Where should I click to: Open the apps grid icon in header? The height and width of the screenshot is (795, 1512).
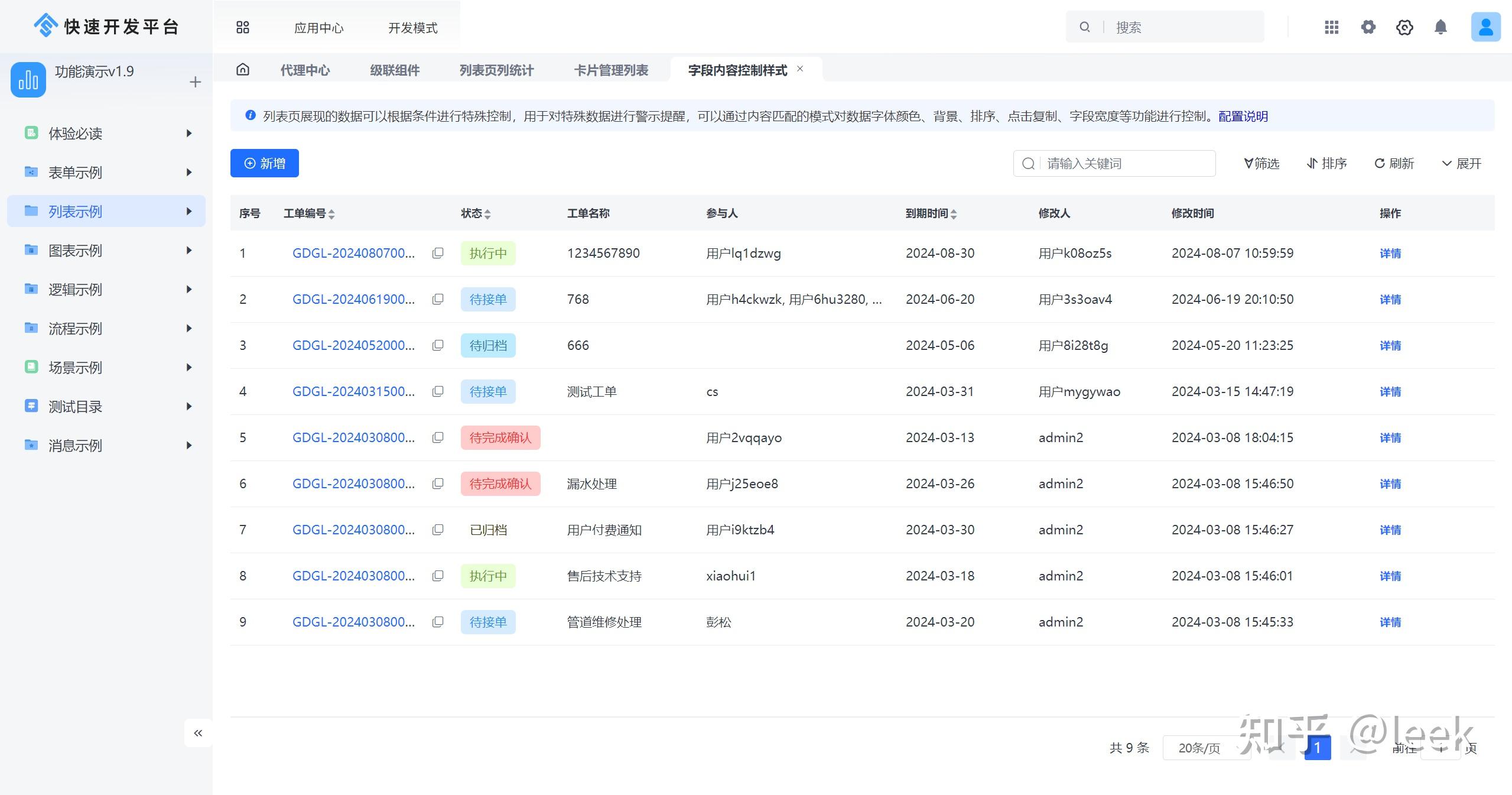click(x=1332, y=27)
